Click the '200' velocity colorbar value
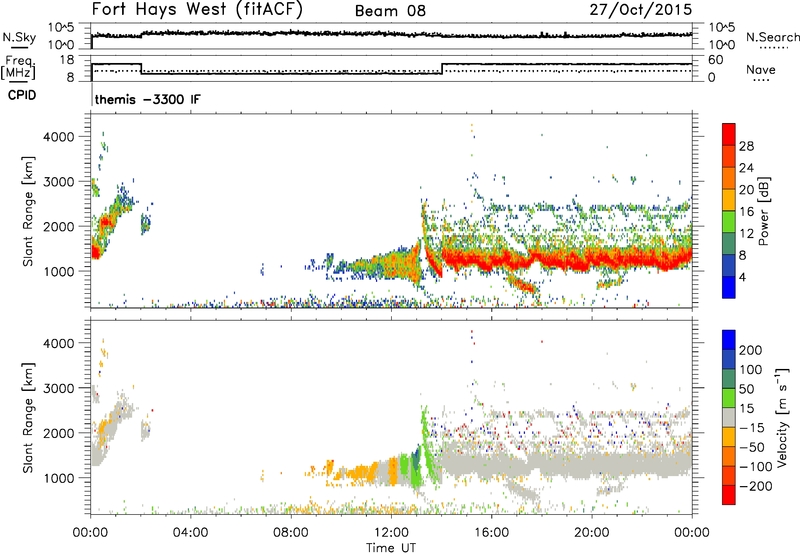 pos(751,350)
